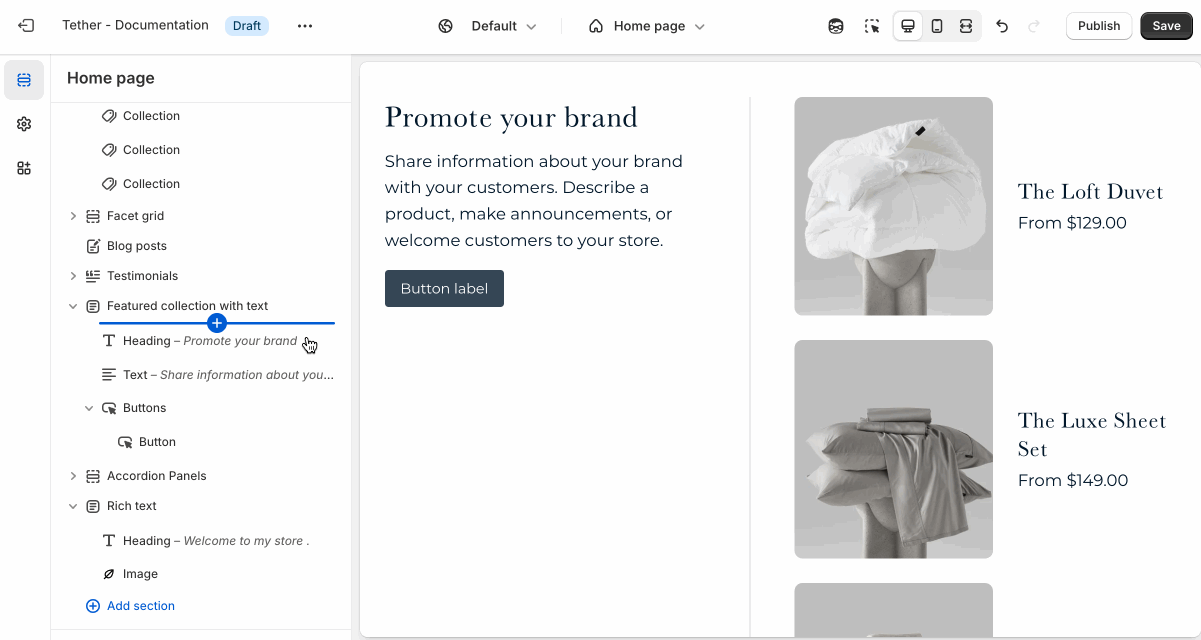Click the Loft Duvet product image

click(x=893, y=206)
